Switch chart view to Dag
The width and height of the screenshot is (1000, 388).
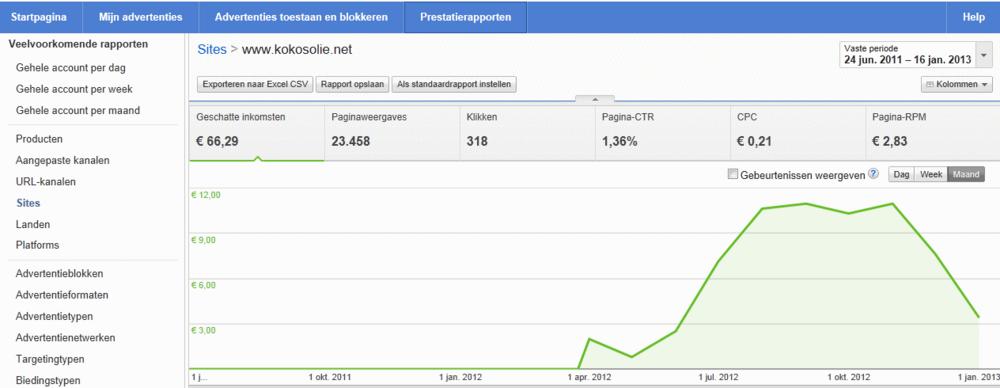pos(902,174)
